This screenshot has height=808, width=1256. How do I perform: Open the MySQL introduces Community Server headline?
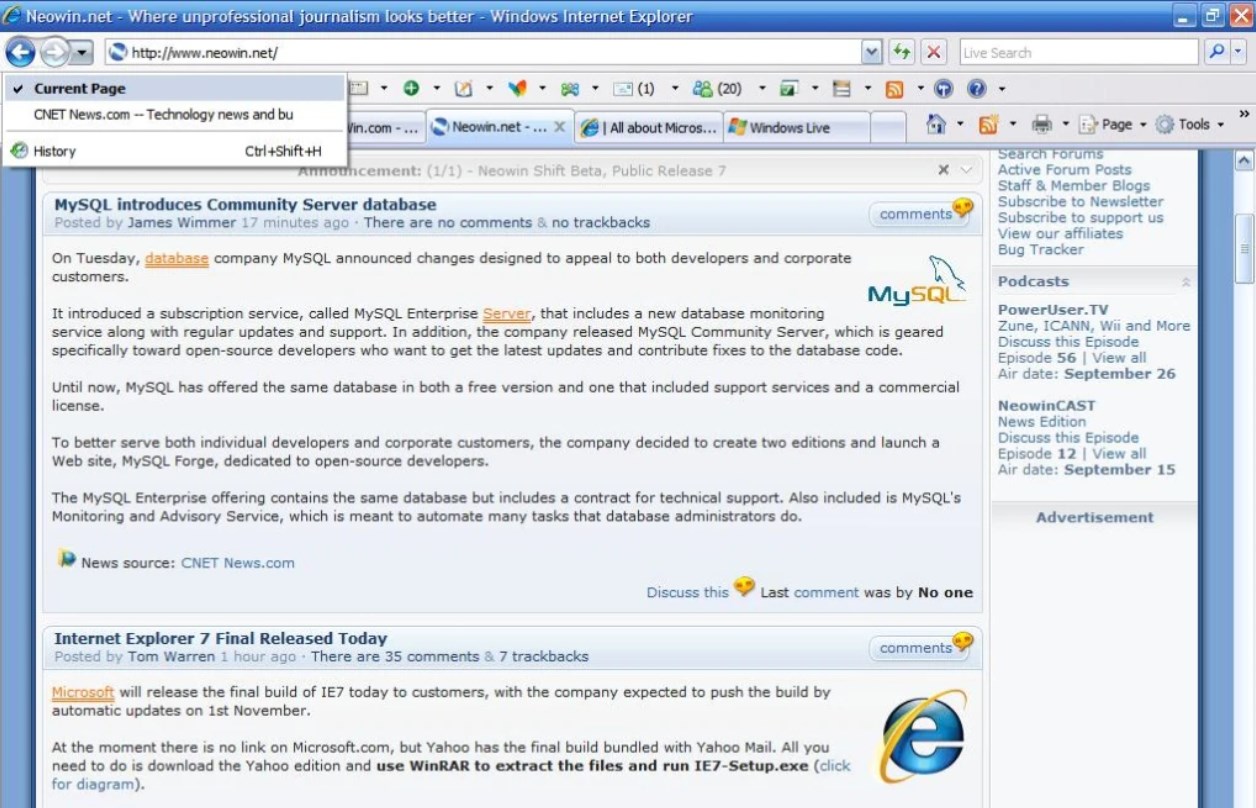point(245,205)
